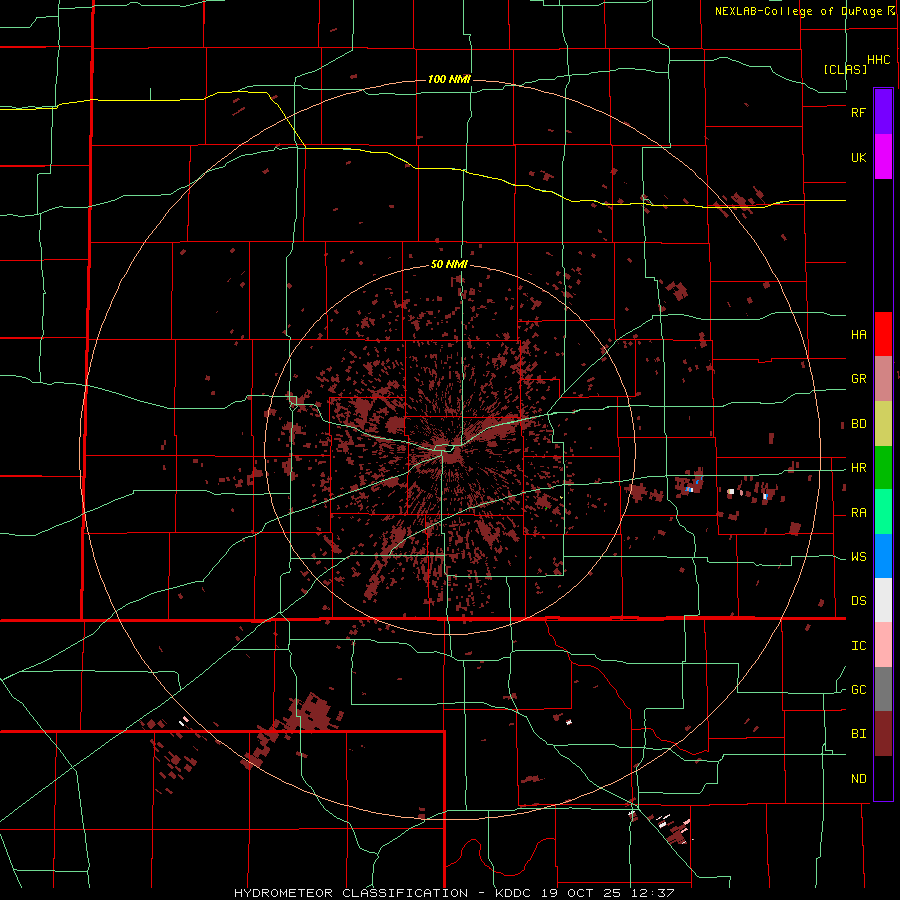Pick the RA light-green legend swatch
Viewport: 900px width, 900px height.
tap(883, 512)
